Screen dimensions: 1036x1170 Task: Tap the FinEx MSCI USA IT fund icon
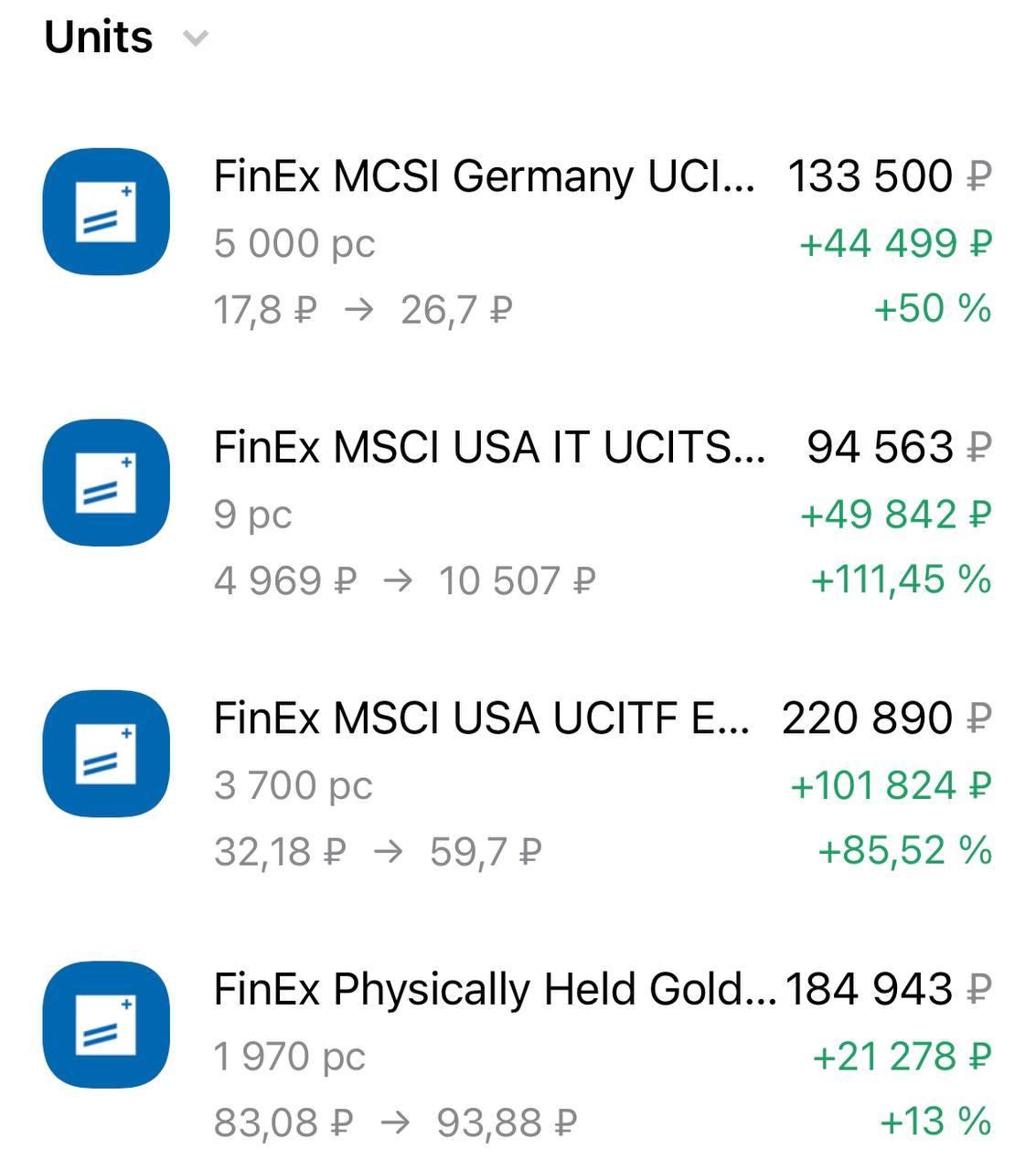[106, 483]
